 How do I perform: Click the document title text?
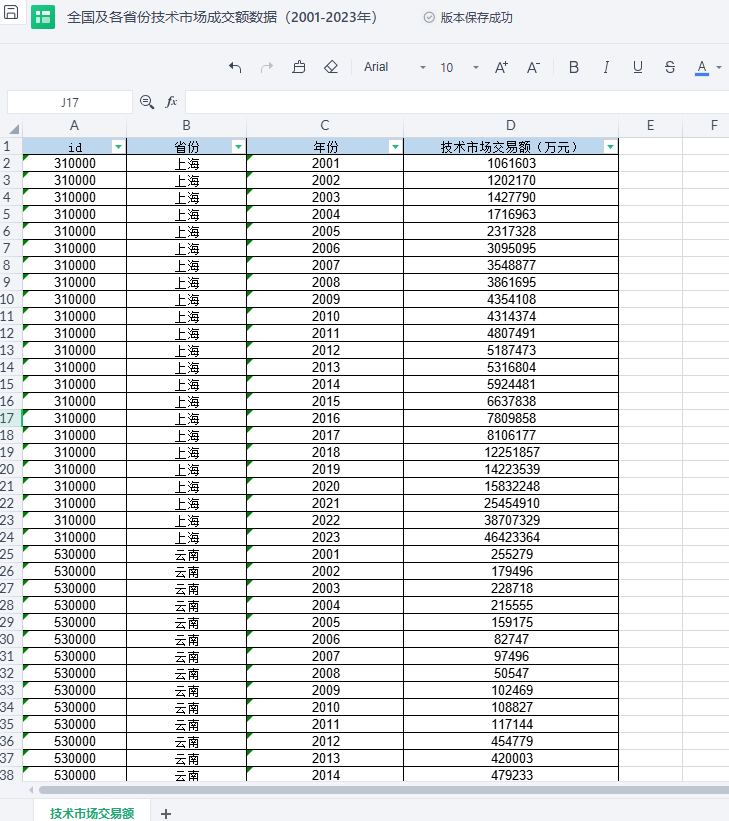(222, 18)
